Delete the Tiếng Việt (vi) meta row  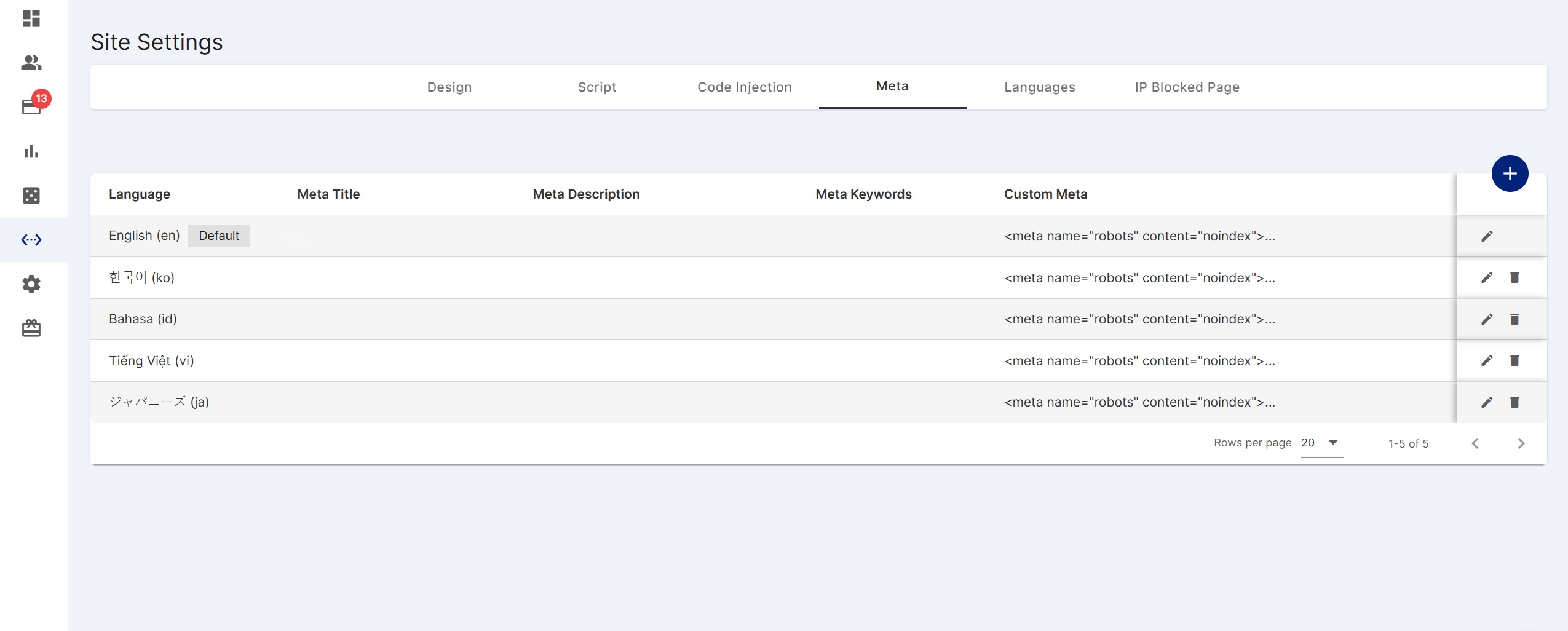point(1515,361)
